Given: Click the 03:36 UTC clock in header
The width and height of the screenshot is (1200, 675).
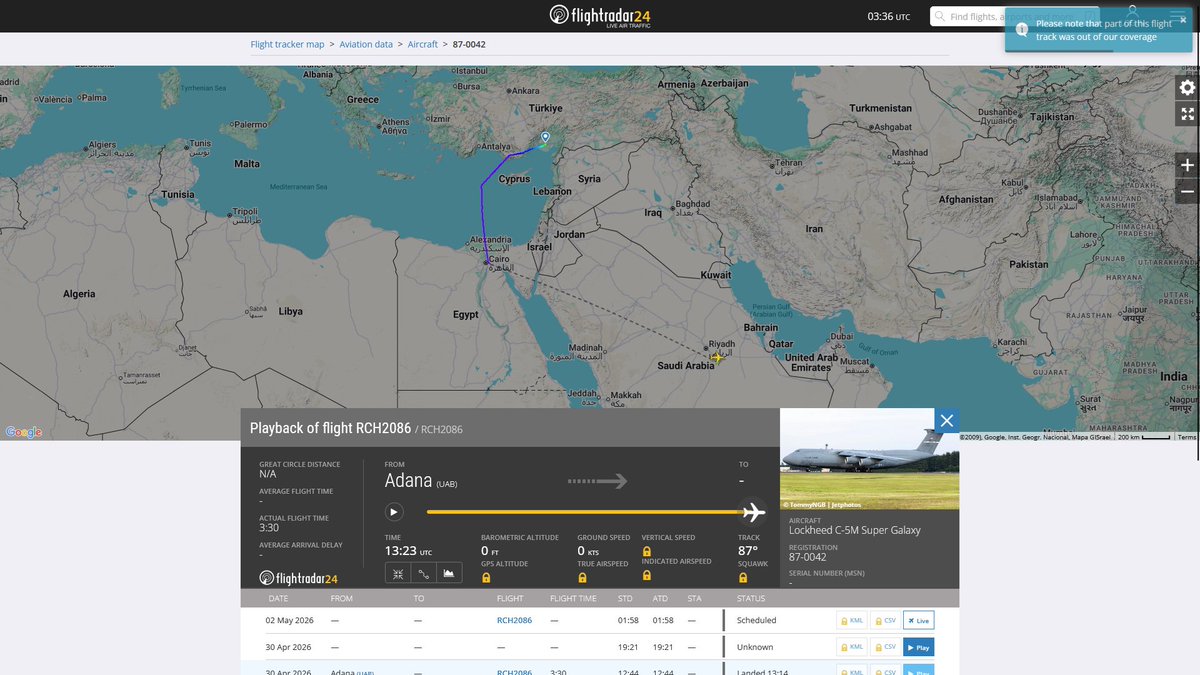Looking at the screenshot, I should (x=889, y=16).
